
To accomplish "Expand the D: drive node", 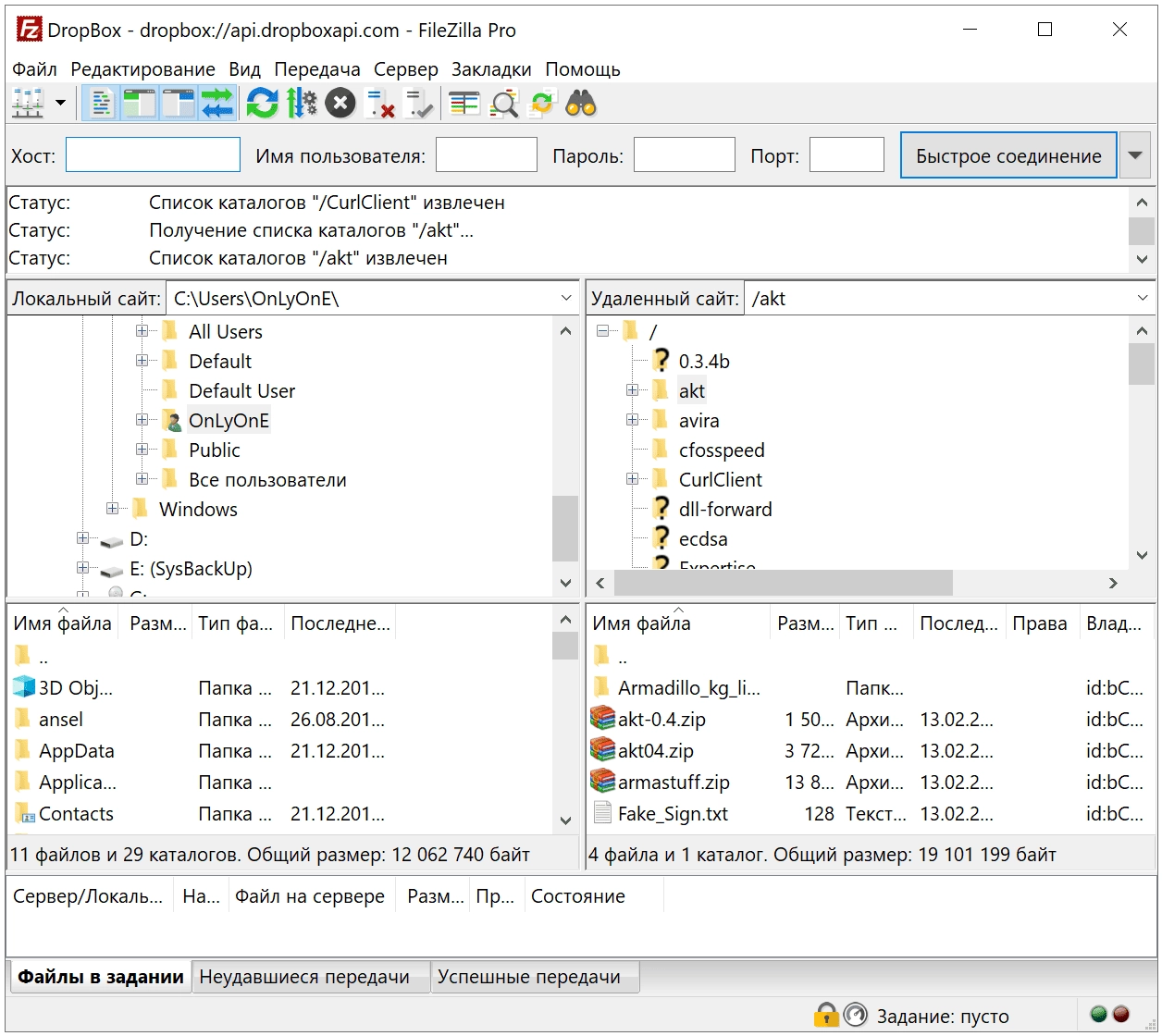I will point(82,538).
